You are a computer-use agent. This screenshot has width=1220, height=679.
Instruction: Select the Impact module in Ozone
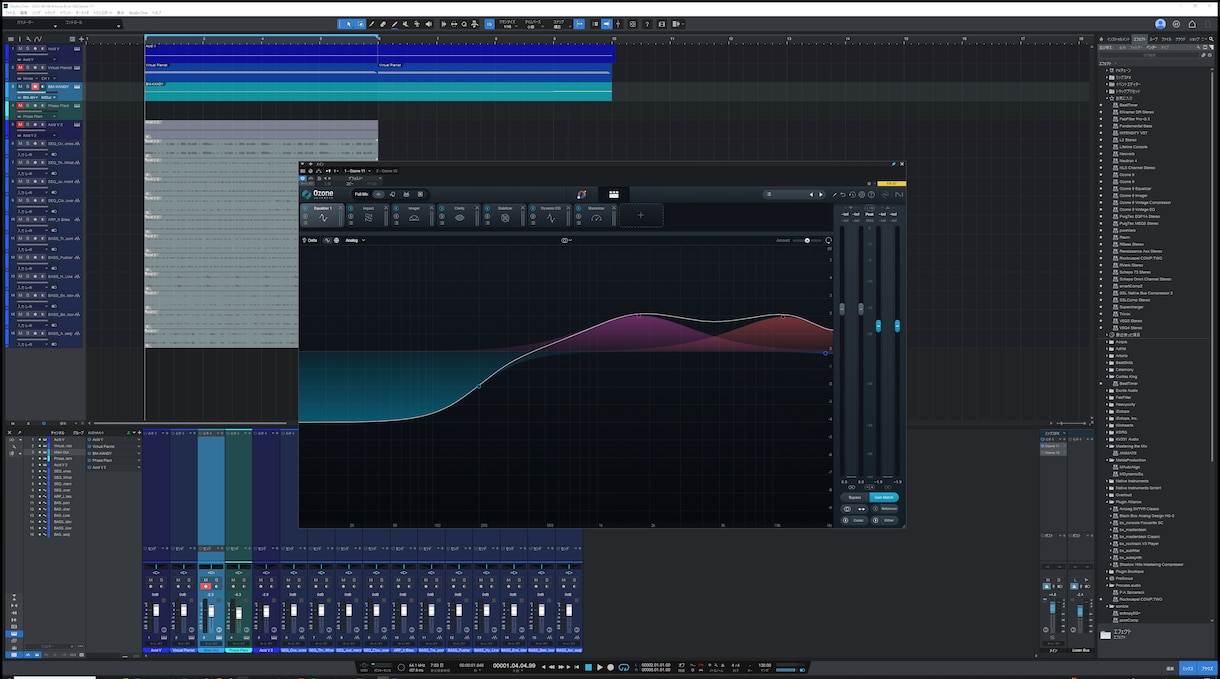368,215
